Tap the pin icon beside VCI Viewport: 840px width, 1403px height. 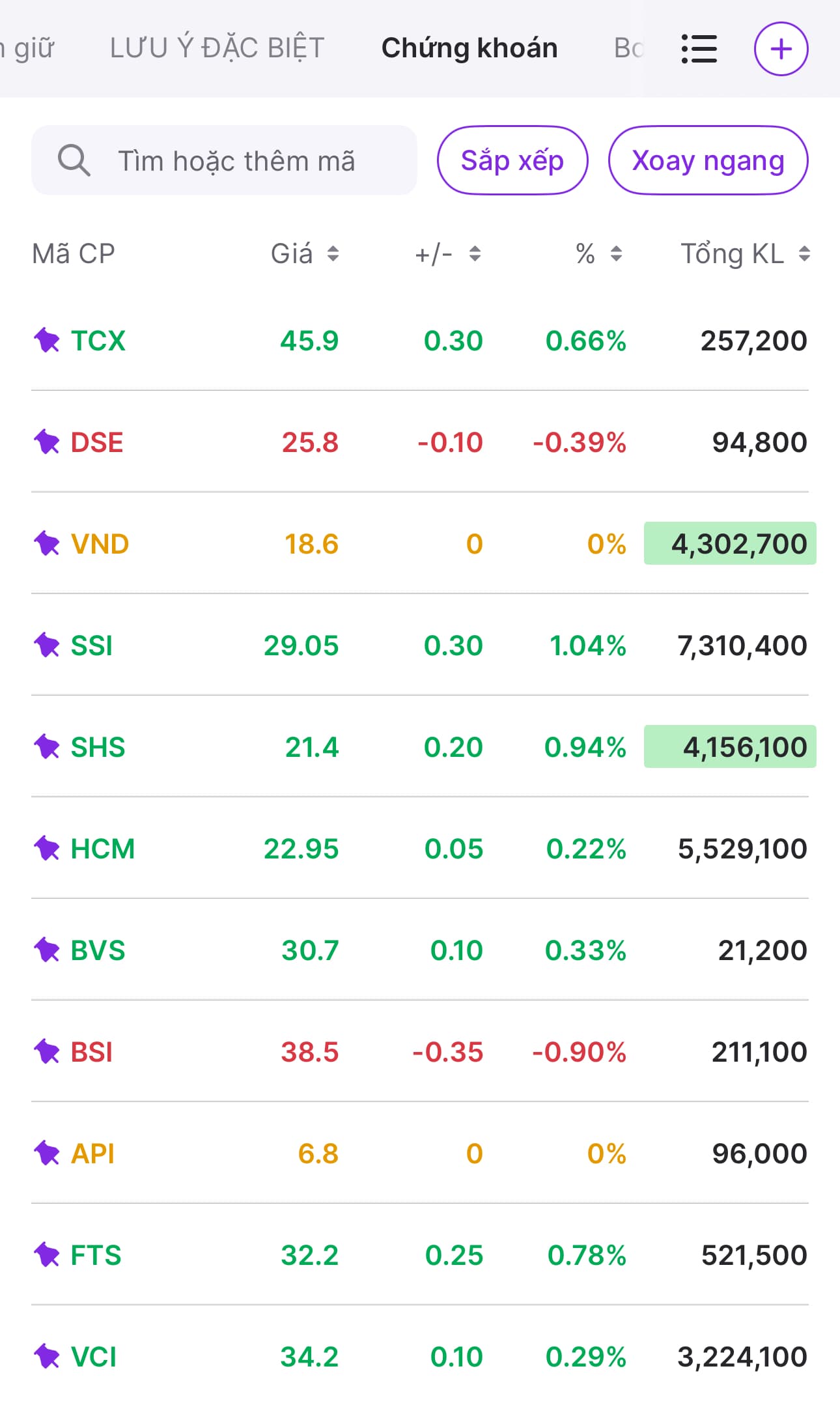(47, 1357)
